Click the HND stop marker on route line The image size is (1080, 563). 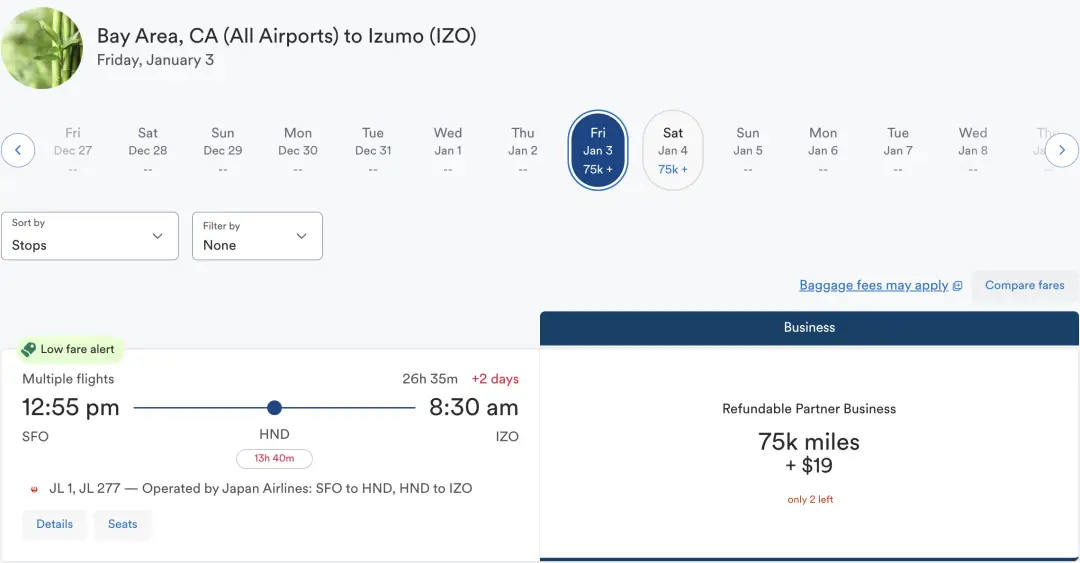(x=275, y=407)
